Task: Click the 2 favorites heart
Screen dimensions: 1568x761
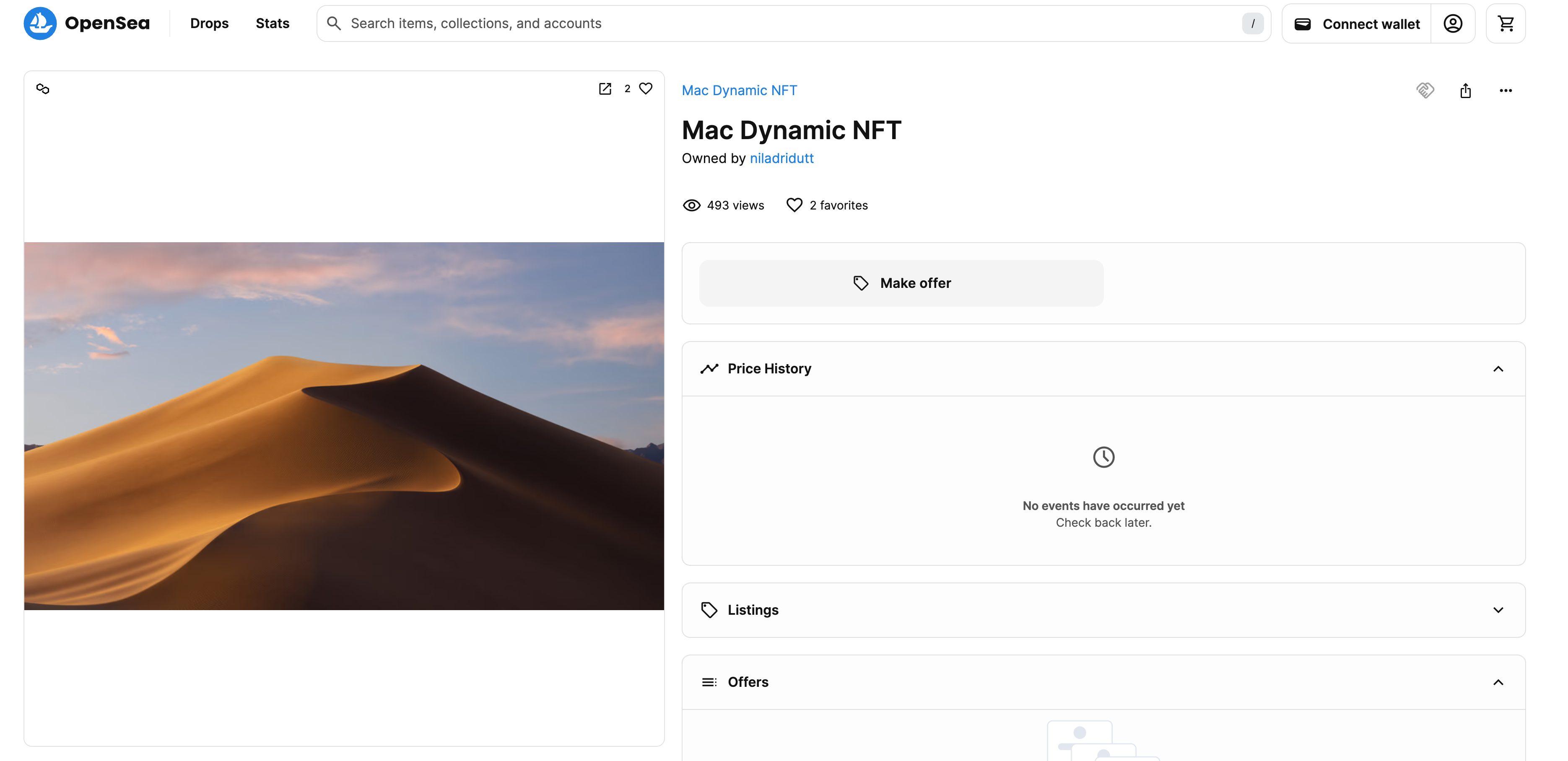Action: [x=794, y=205]
